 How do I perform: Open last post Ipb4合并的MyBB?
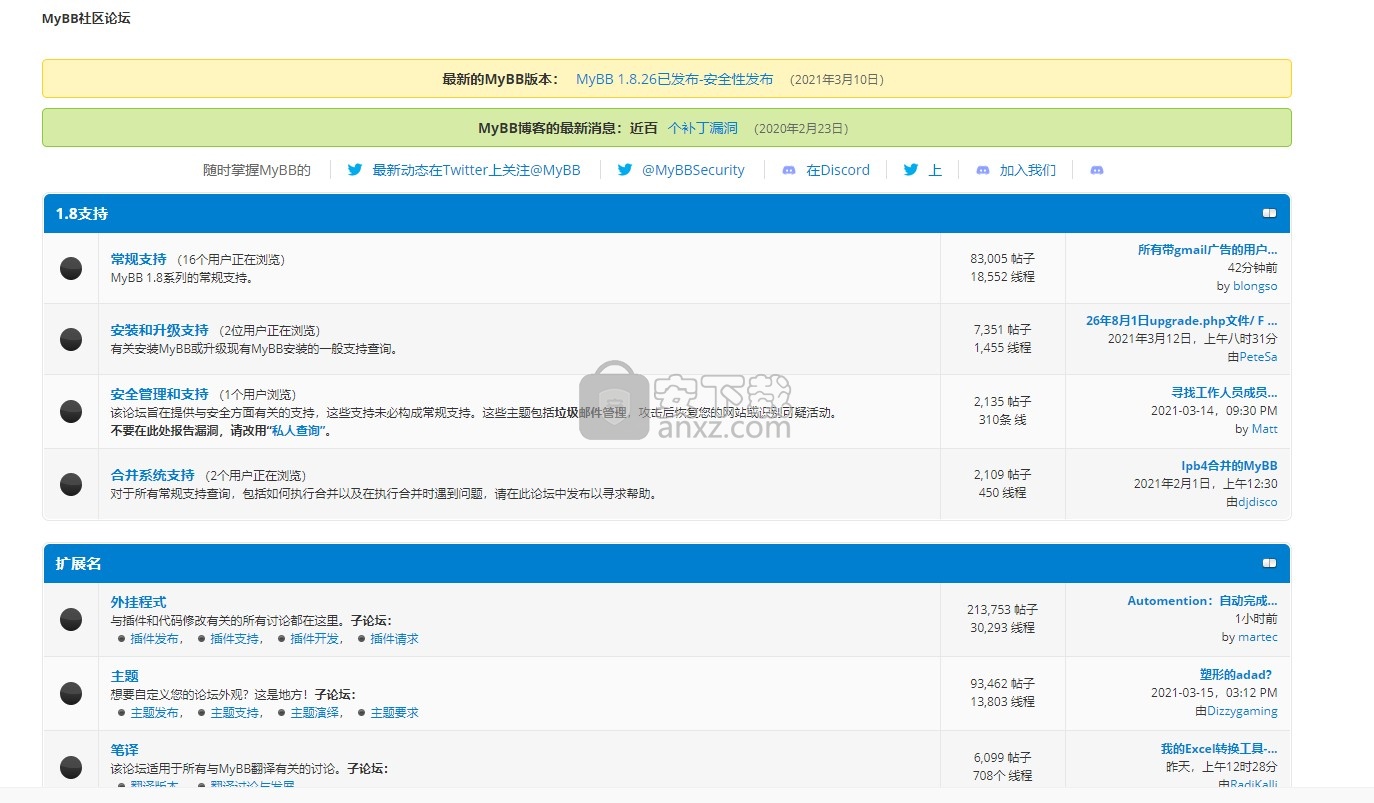click(x=1230, y=466)
